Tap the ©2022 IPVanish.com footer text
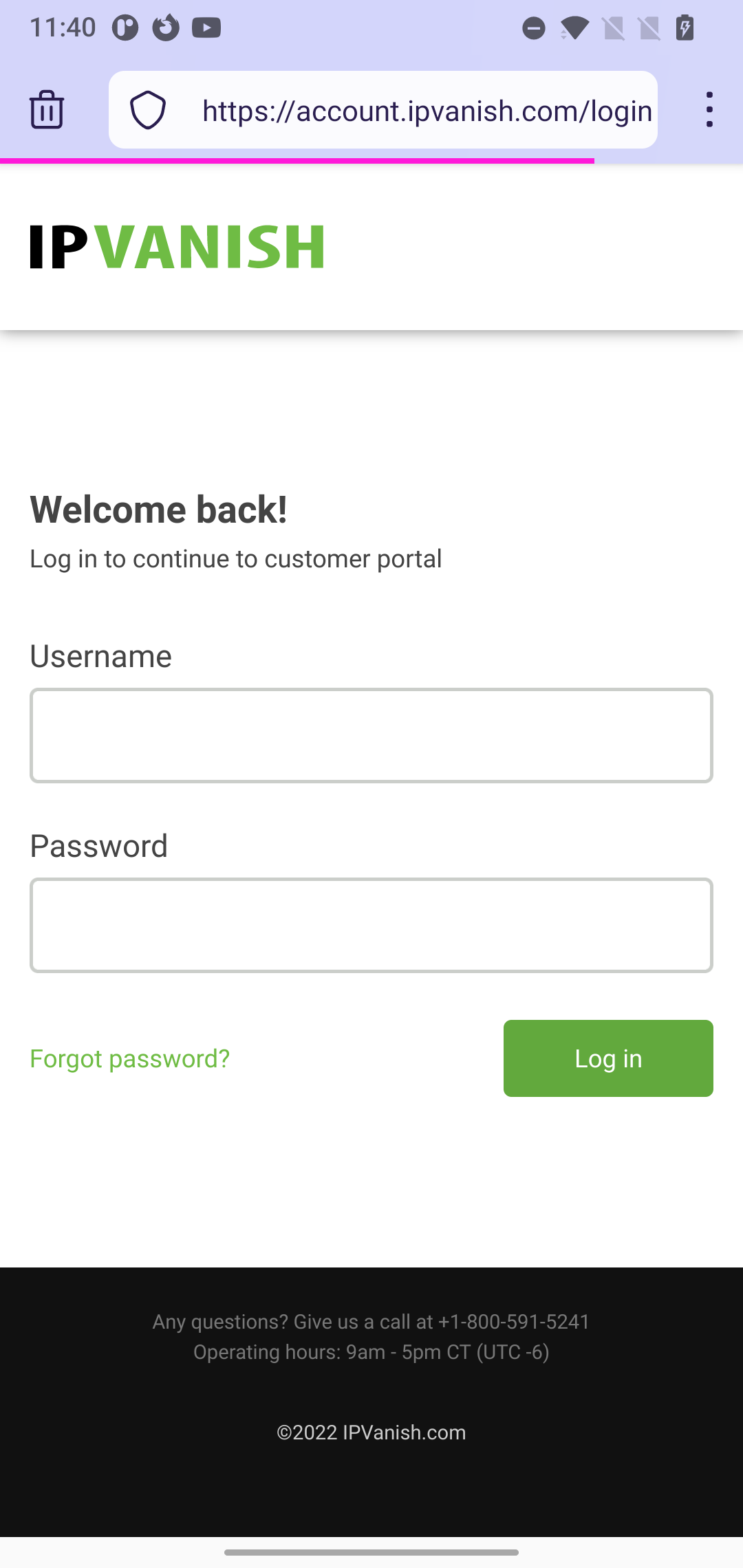The height and width of the screenshot is (1568, 743). point(371,1433)
